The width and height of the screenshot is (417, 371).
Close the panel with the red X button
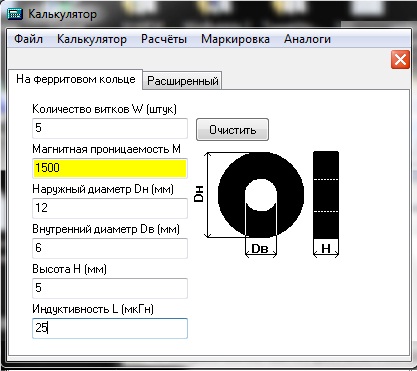coord(400,60)
